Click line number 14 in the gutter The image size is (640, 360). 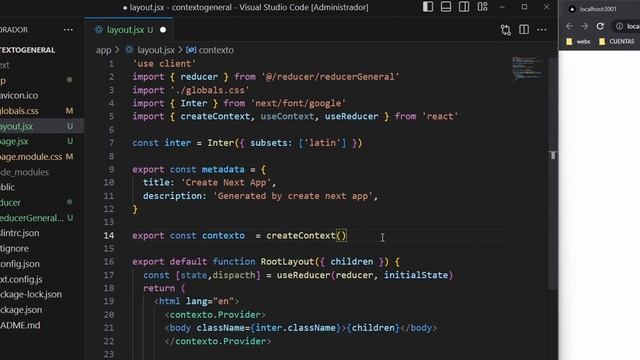click(109, 236)
